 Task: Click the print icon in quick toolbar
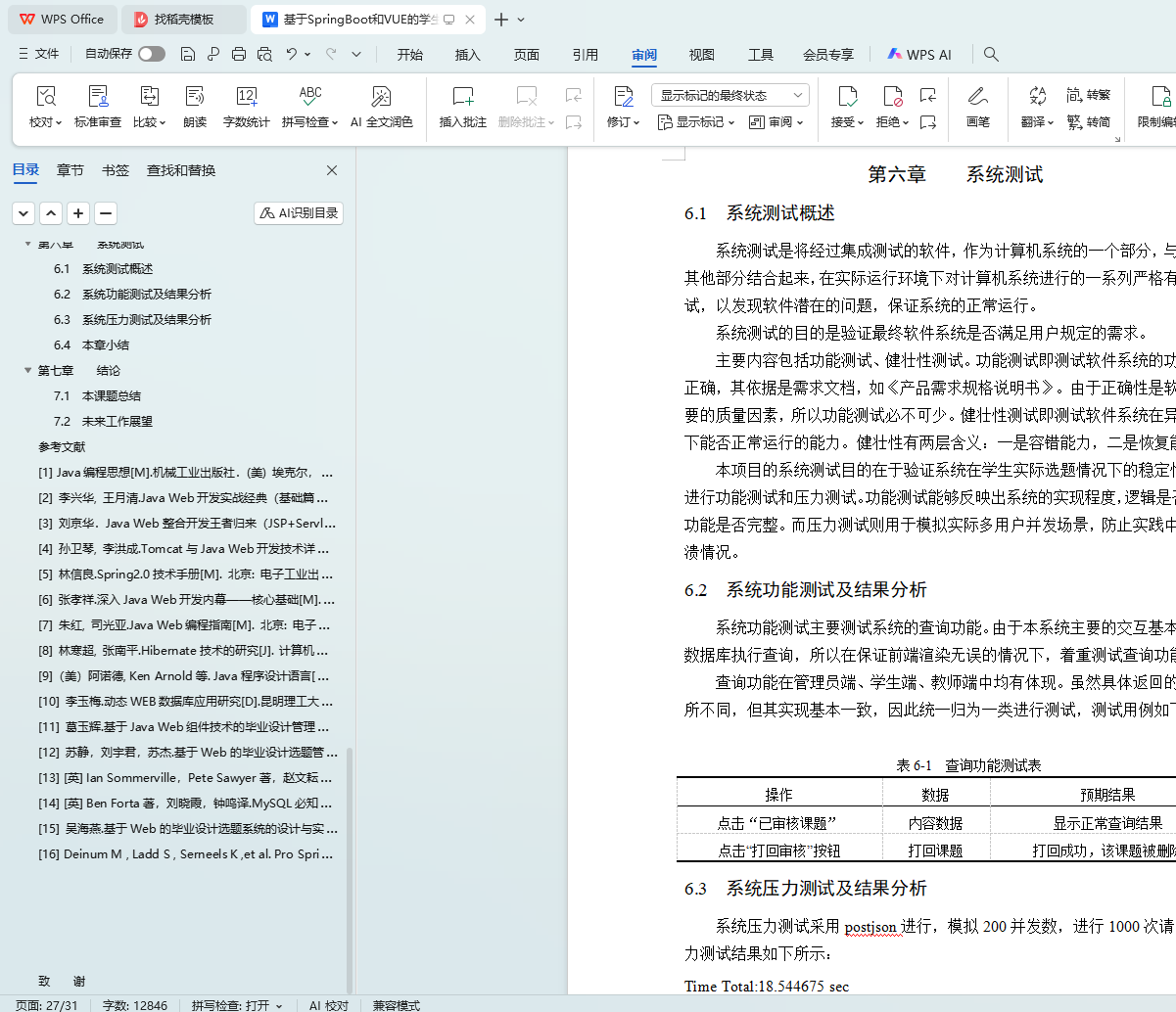(x=239, y=55)
